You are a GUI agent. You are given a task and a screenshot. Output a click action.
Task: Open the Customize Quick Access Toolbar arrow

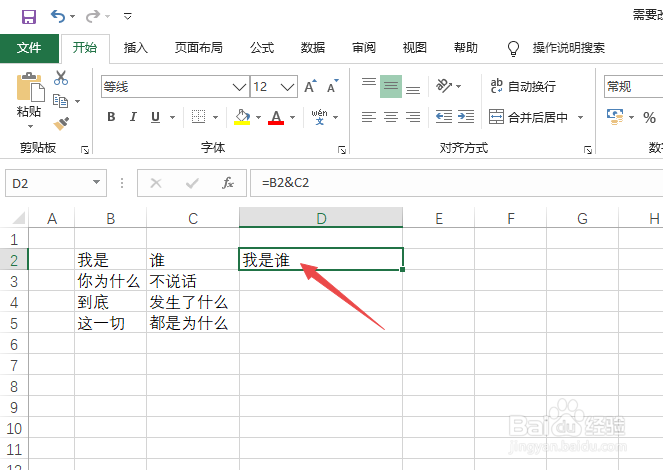point(127,16)
